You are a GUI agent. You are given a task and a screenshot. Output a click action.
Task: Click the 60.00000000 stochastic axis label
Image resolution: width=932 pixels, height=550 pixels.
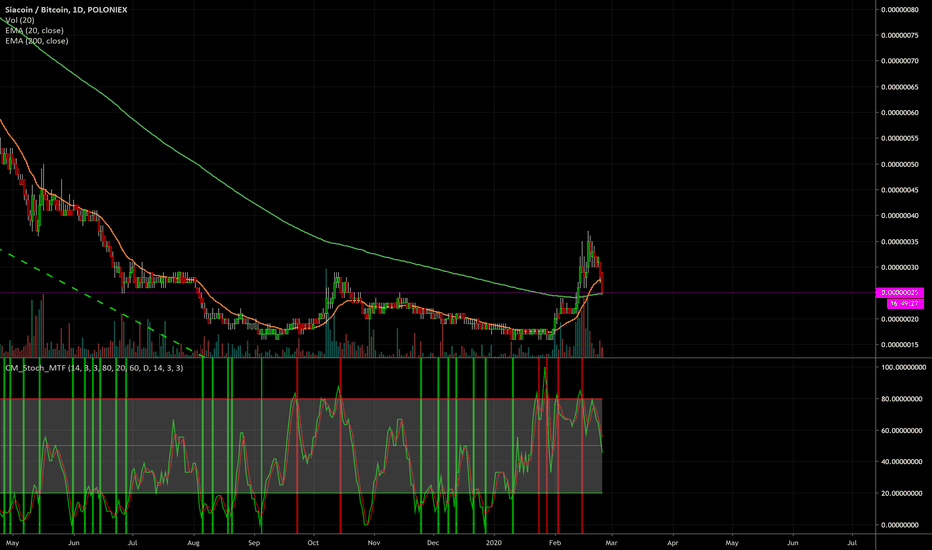pyautogui.click(x=902, y=430)
